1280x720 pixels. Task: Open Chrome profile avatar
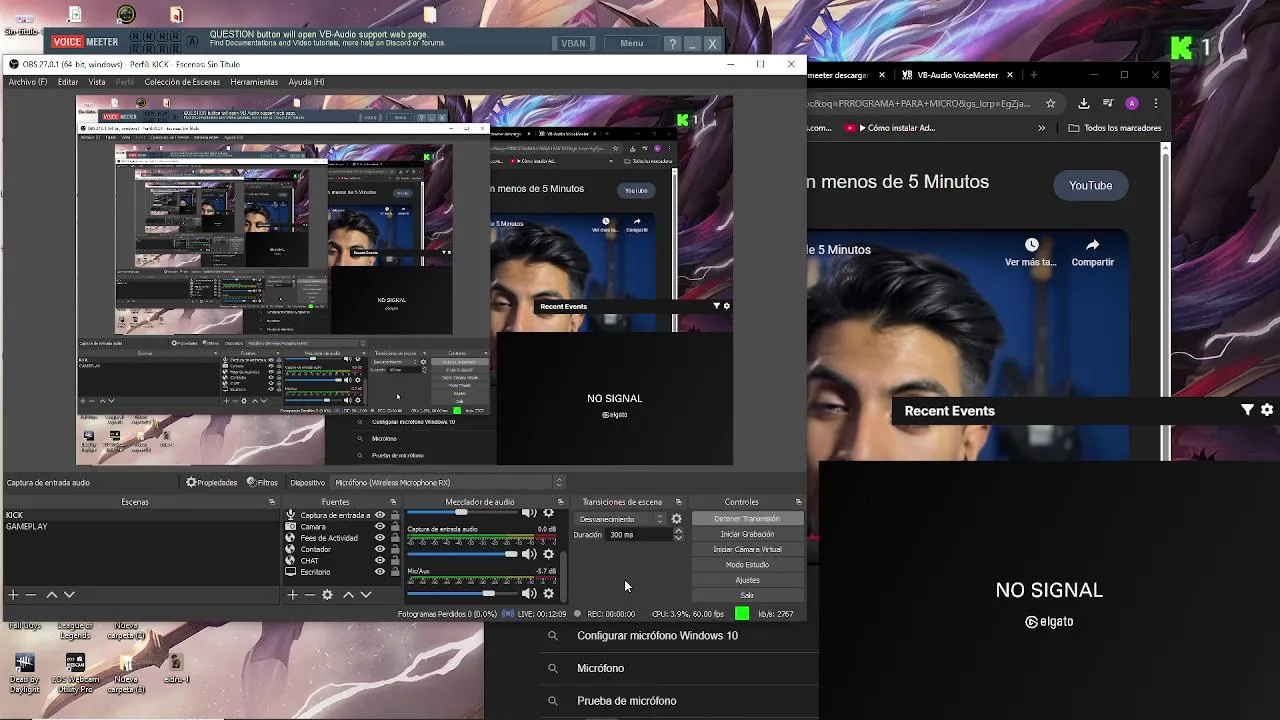point(1132,103)
